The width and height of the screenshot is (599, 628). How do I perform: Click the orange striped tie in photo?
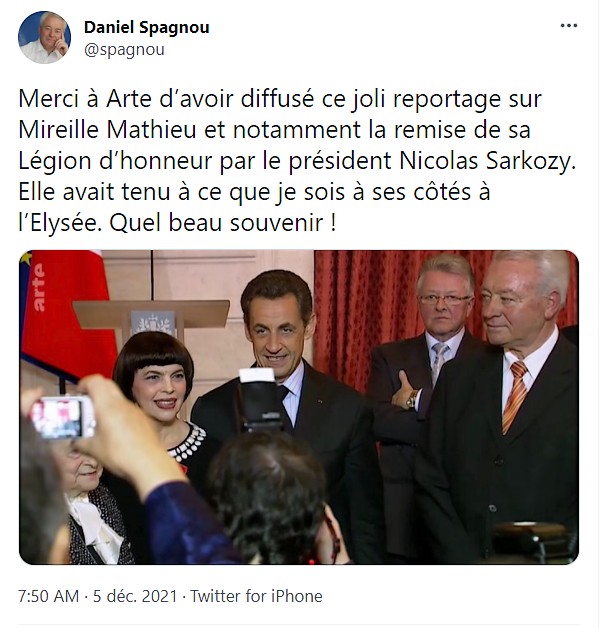[515, 396]
